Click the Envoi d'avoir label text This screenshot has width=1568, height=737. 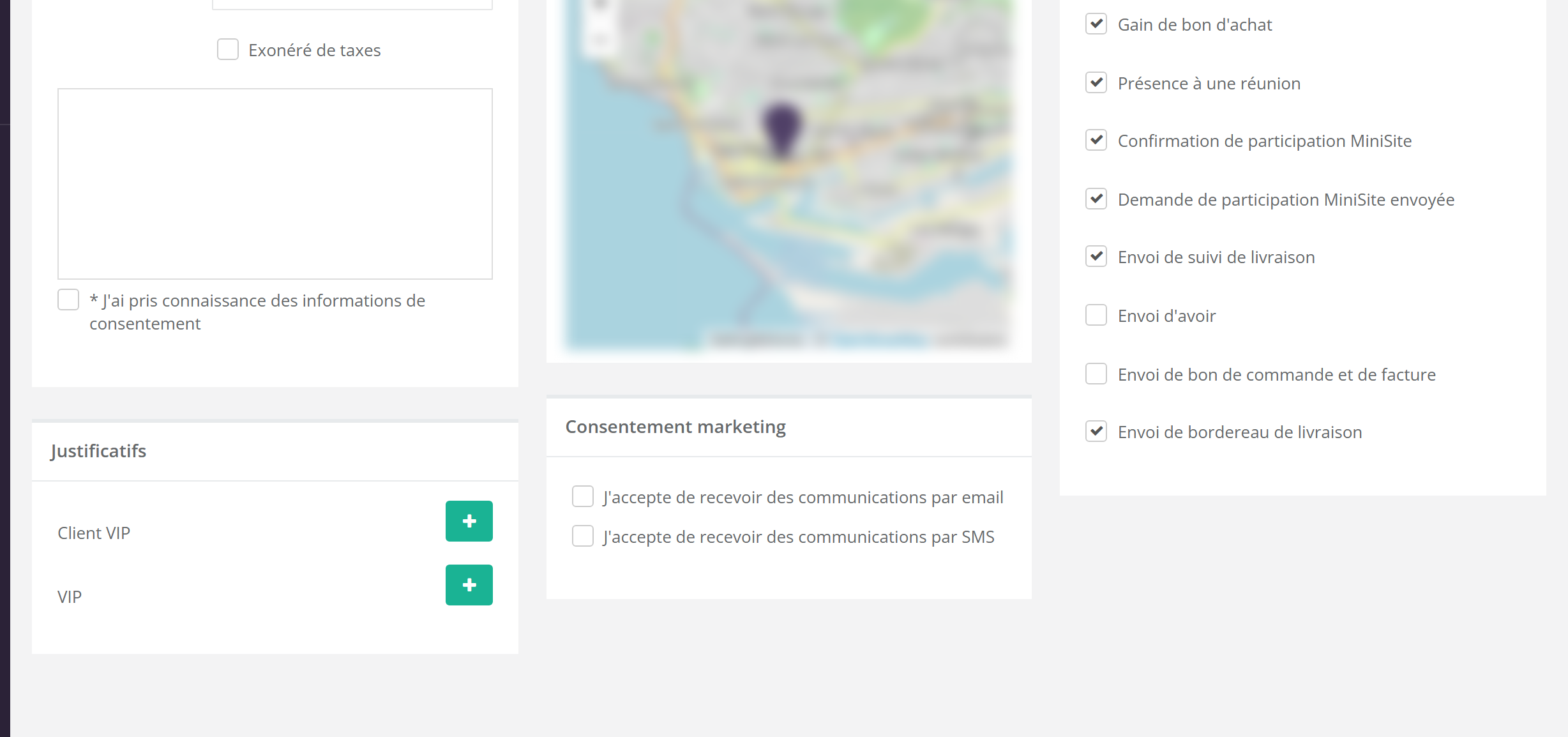(x=1167, y=316)
